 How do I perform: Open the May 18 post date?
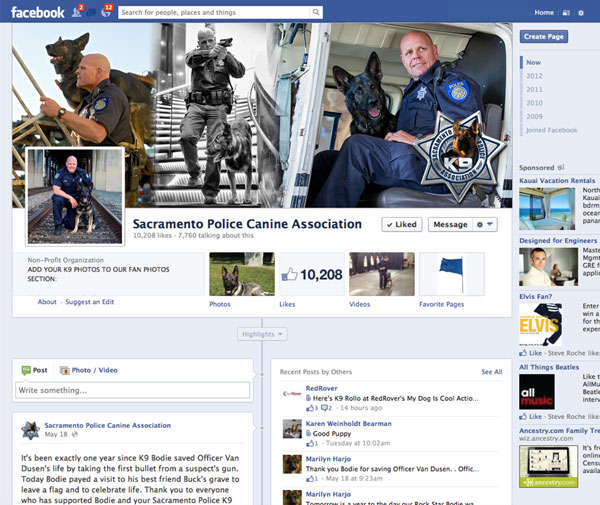(x=56, y=434)
